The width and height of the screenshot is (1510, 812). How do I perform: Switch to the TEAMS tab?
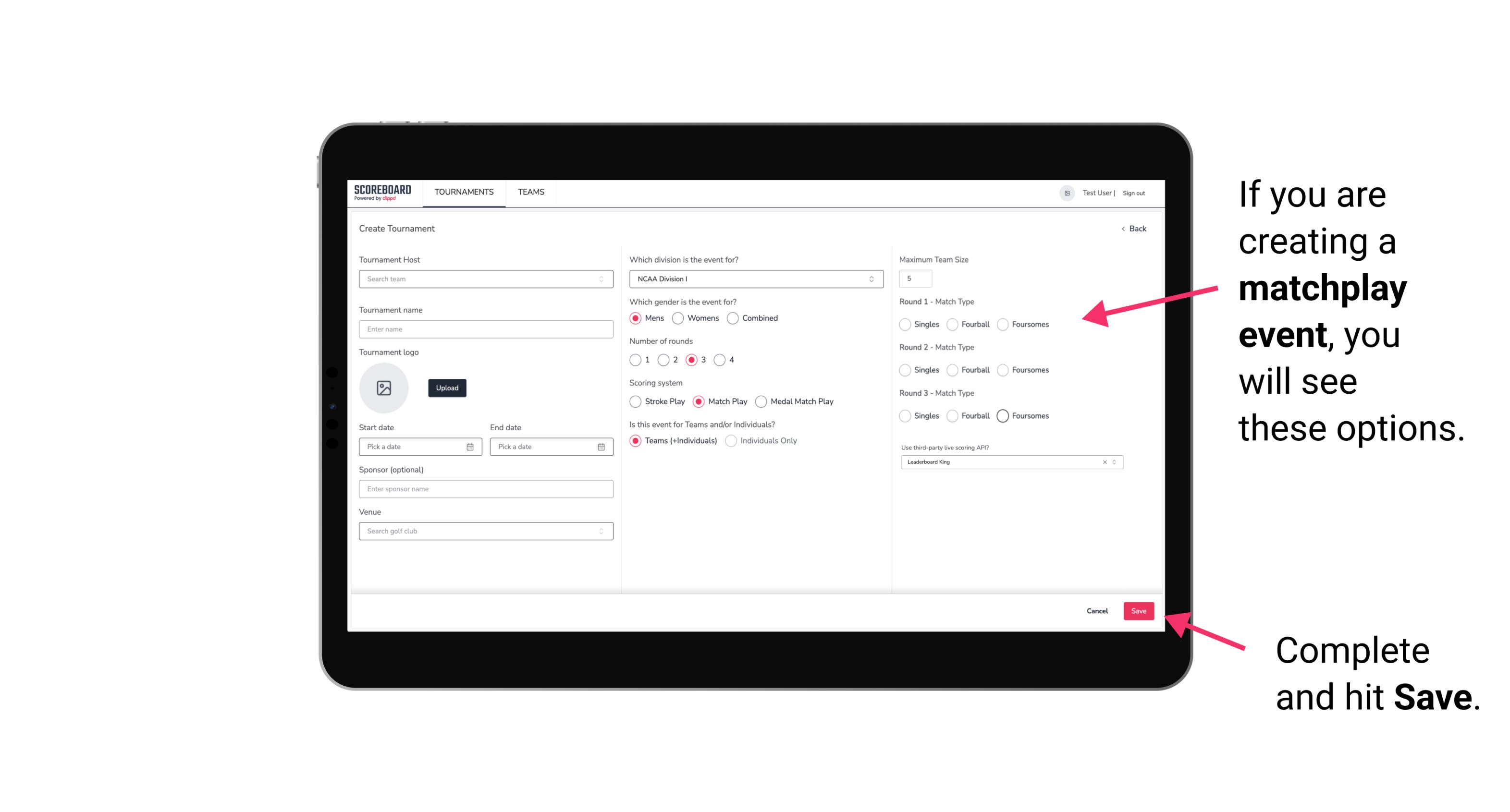[x=530, y=192]
